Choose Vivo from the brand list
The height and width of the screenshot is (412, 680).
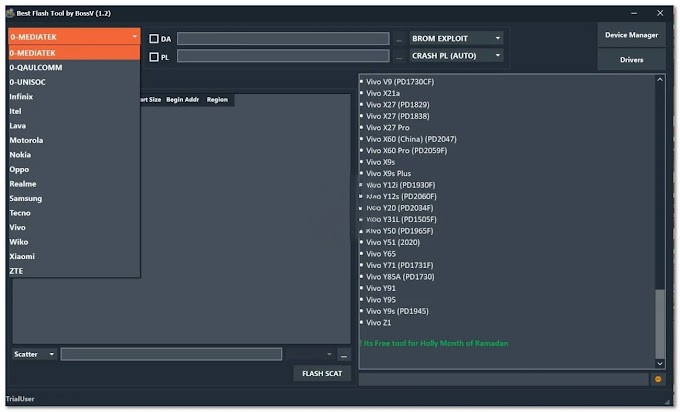(x=74, y=227)
